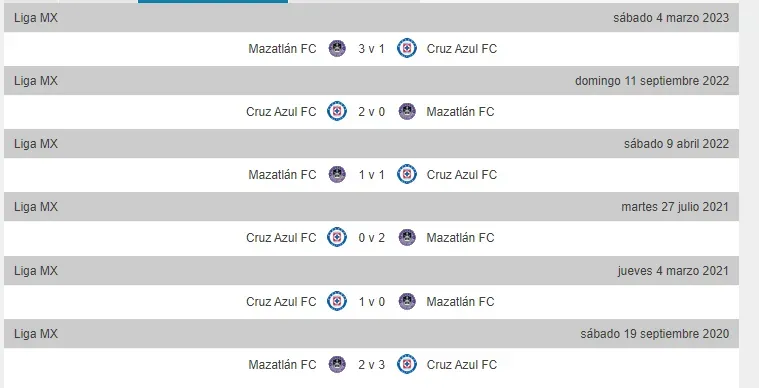Viewport: 759px width, 388px height.
Task: Open the 0 v 2 match score
Action: click(x=372, y=238)
